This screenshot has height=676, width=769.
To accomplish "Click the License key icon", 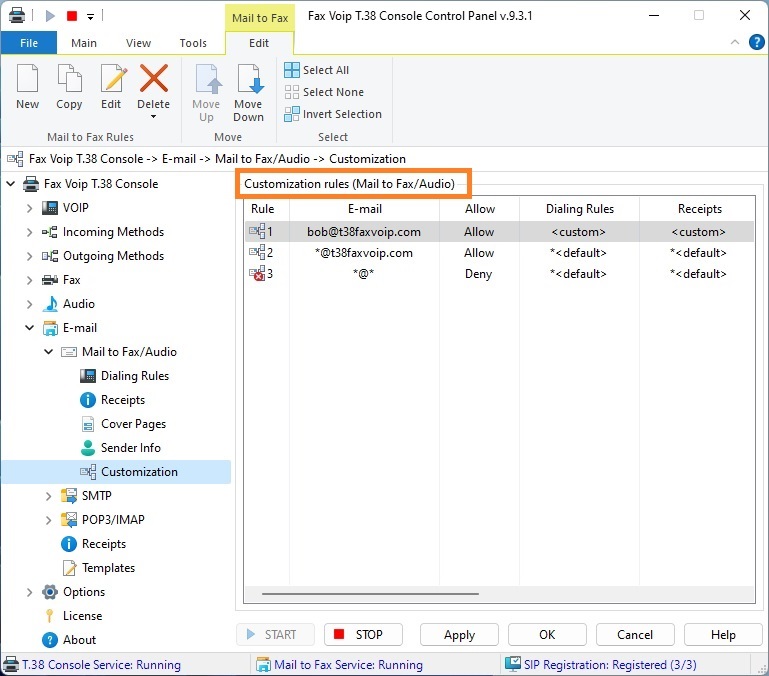I will pos(50,616).
